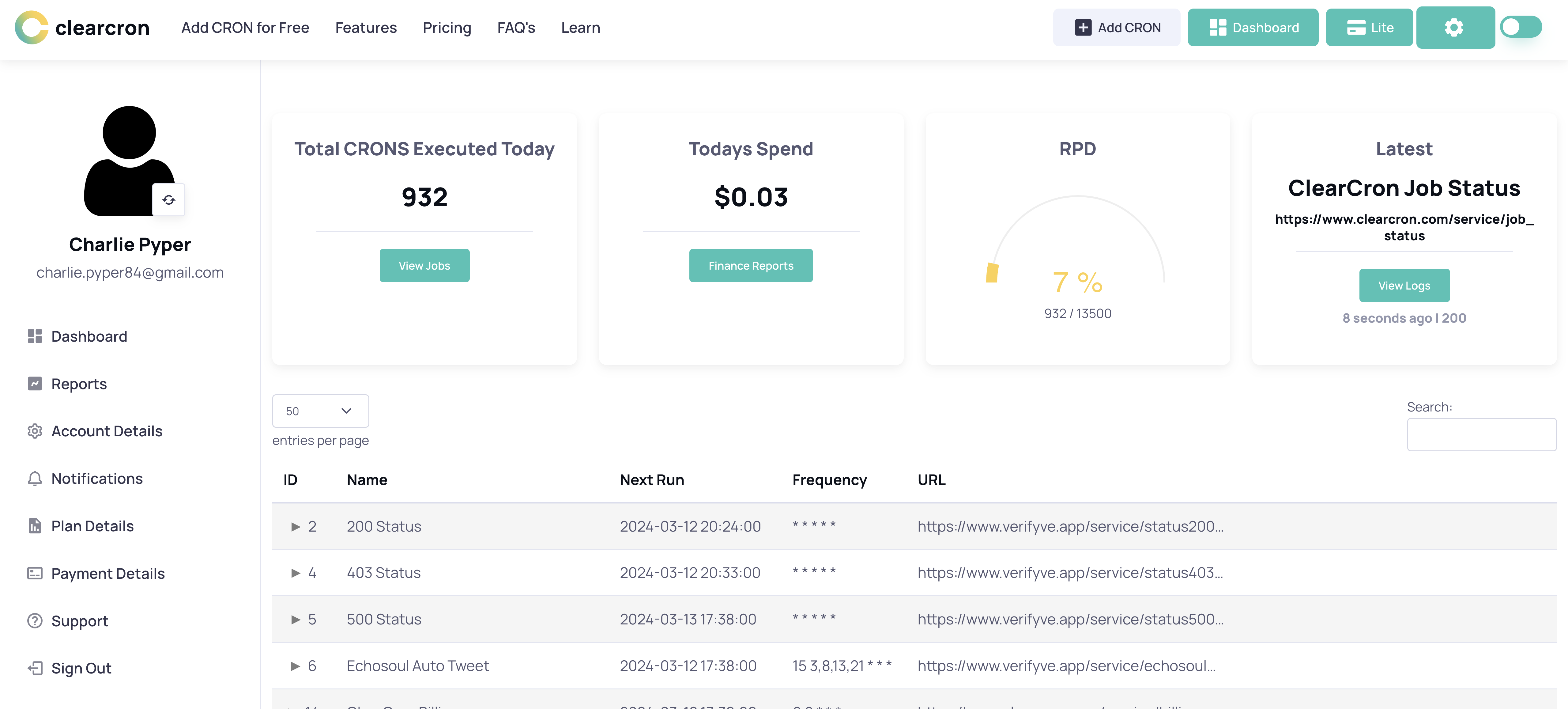The height and width of the screenshot is (709, 1568).
Task: Click the Add CRON button
Action: [1116, 27]
